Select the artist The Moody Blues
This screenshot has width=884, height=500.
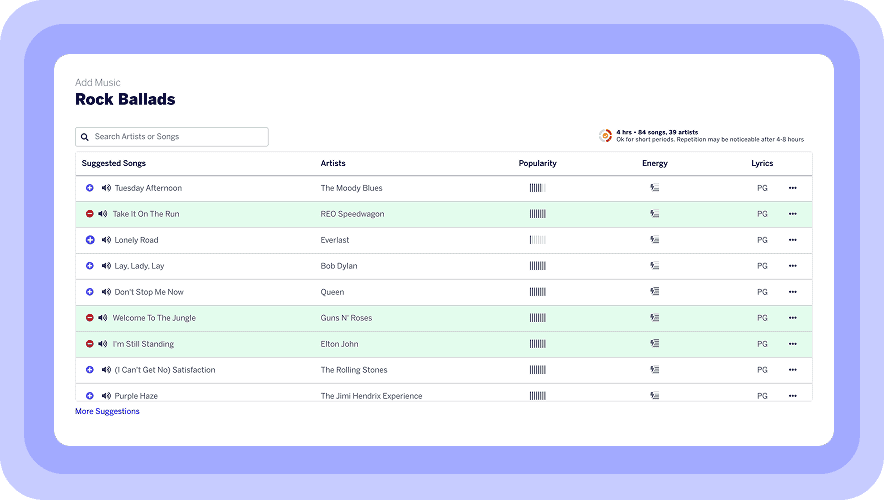(x=351, y=188)
